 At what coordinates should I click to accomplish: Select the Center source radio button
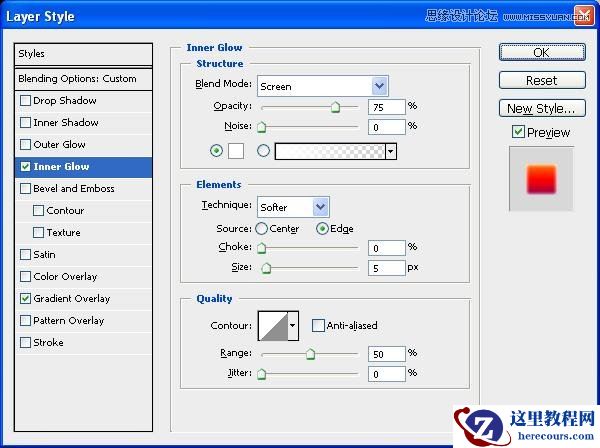pyautogui.click(x=262, y=229)
